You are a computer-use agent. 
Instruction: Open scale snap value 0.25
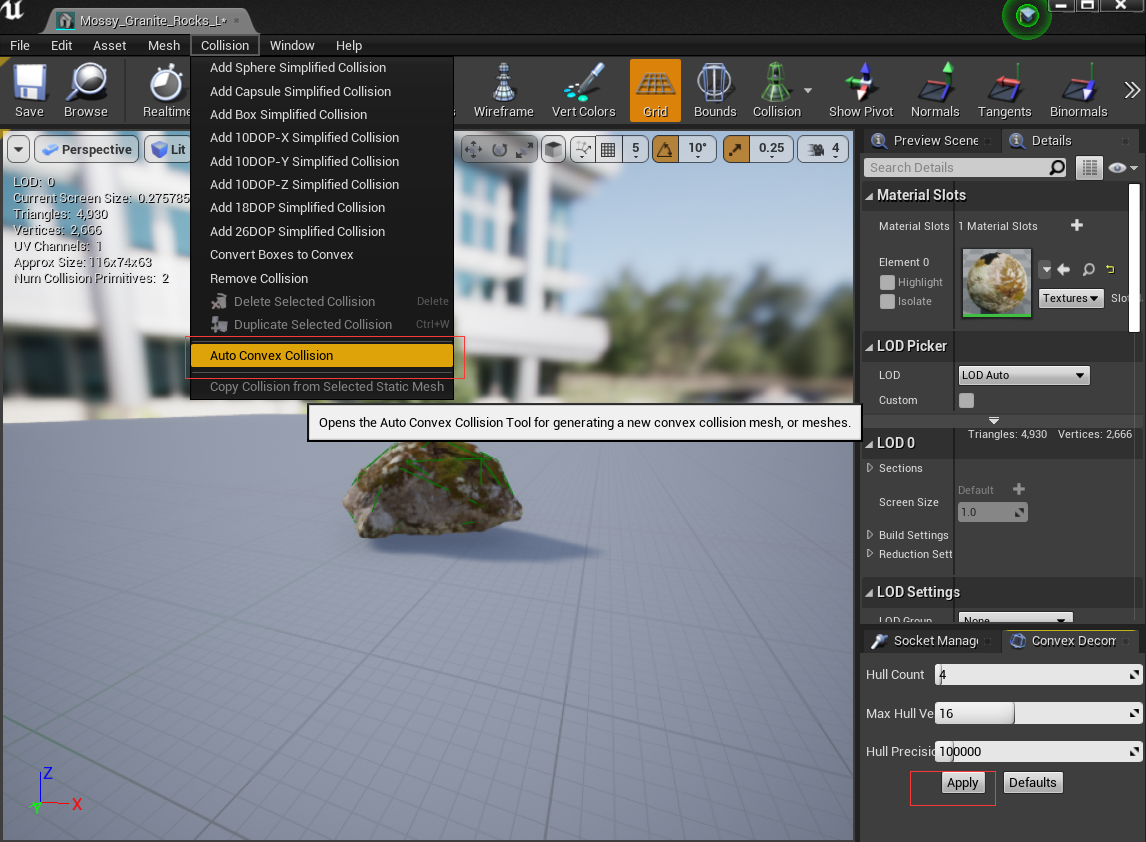pyautogui.click(x=771, y=149)
